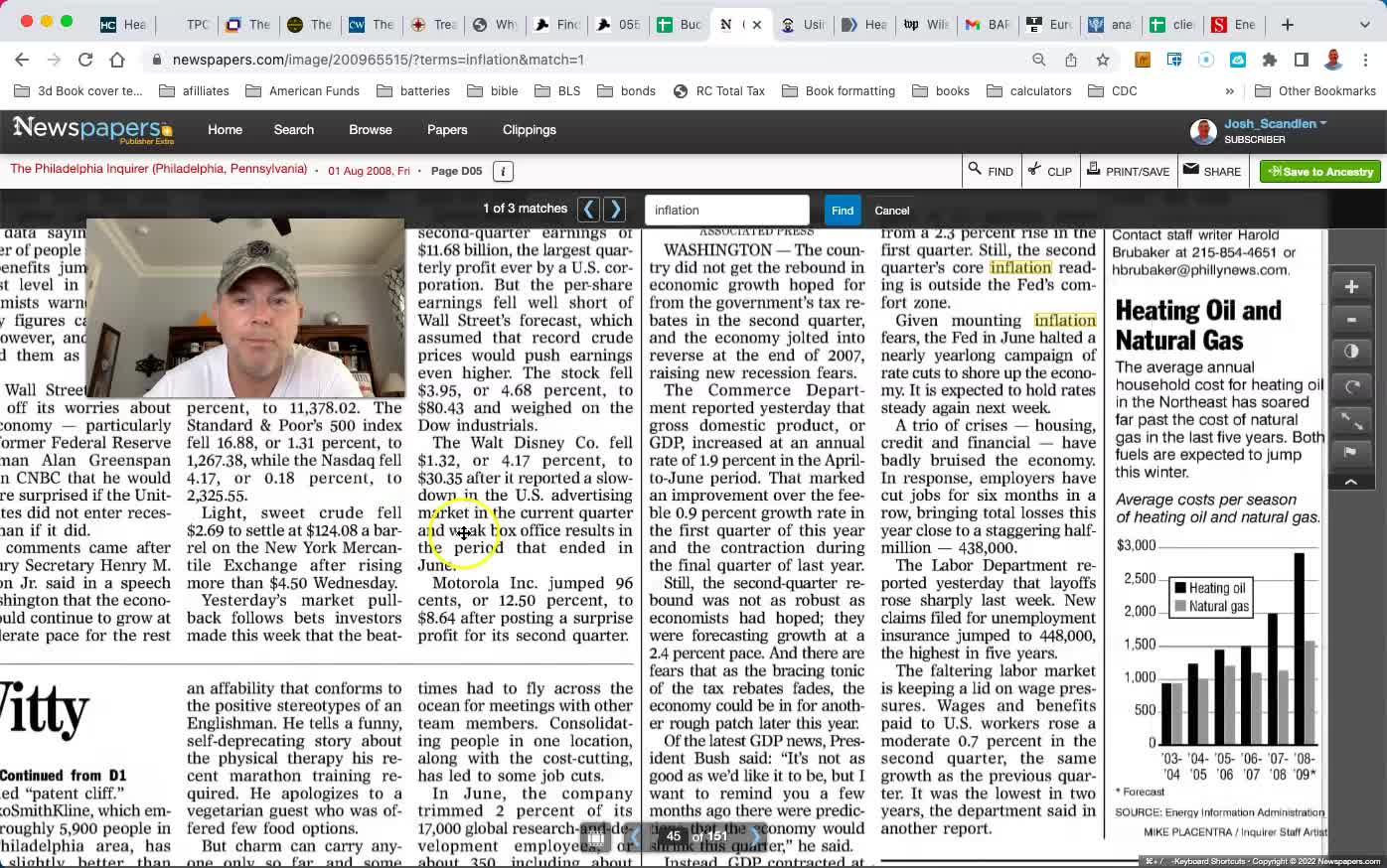This screenshot has height=868, width=1387.
Task: Switch to the Gmail BAF tab
Action: click(x=987, y=25)
